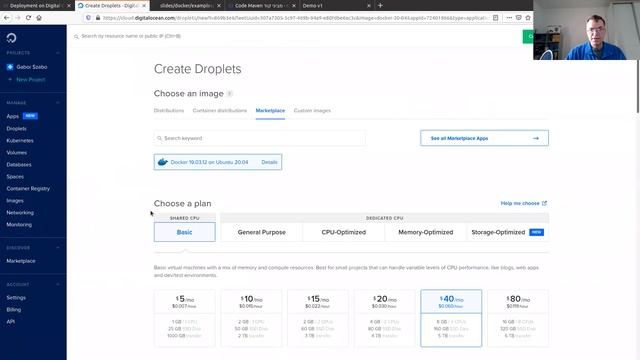Viewport: 640px width, 360px height.
Task: Open browser home page icon
Action: 39,18
